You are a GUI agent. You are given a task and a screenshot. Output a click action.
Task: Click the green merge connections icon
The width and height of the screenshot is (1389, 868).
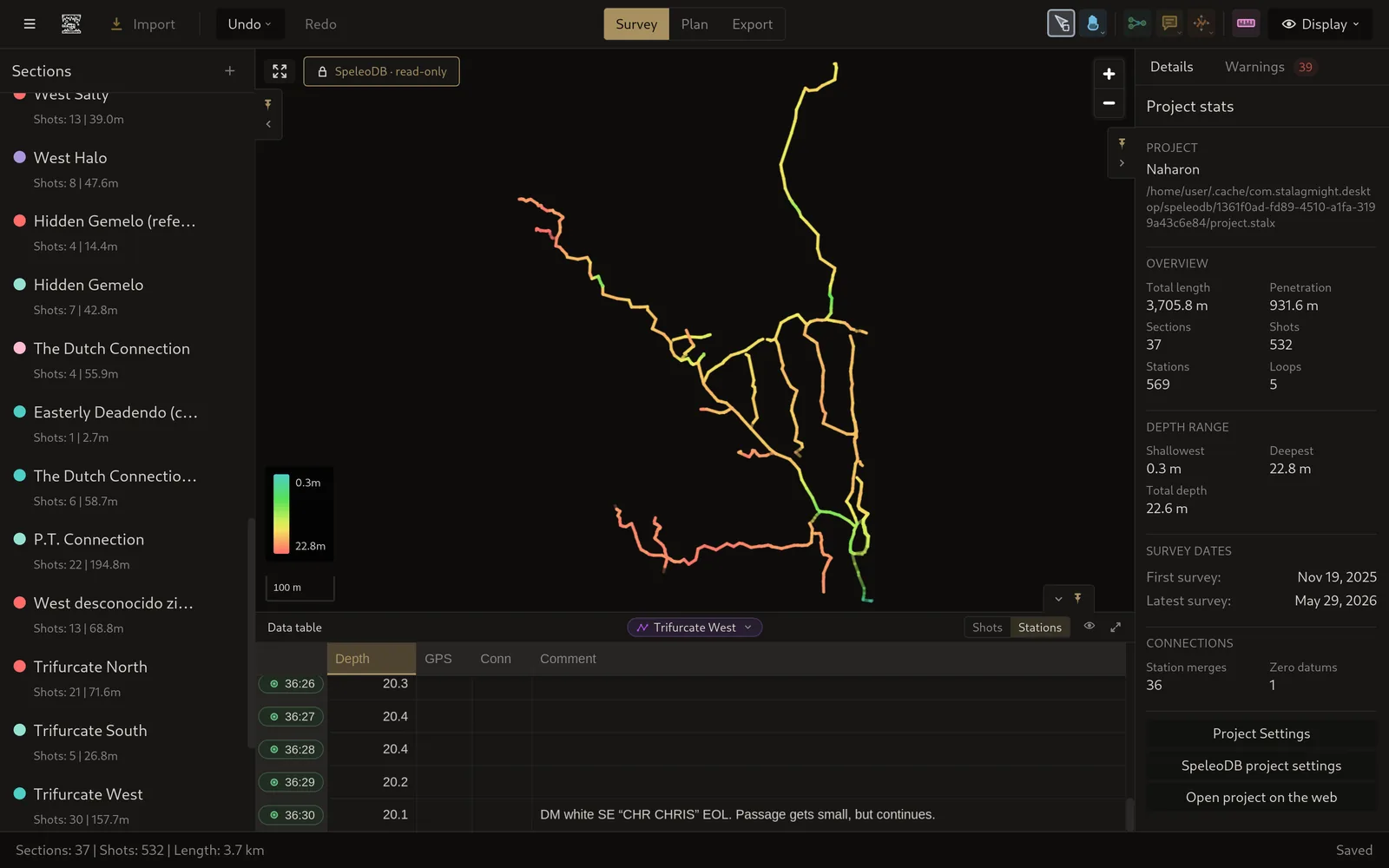click(x=1136, y=23)
